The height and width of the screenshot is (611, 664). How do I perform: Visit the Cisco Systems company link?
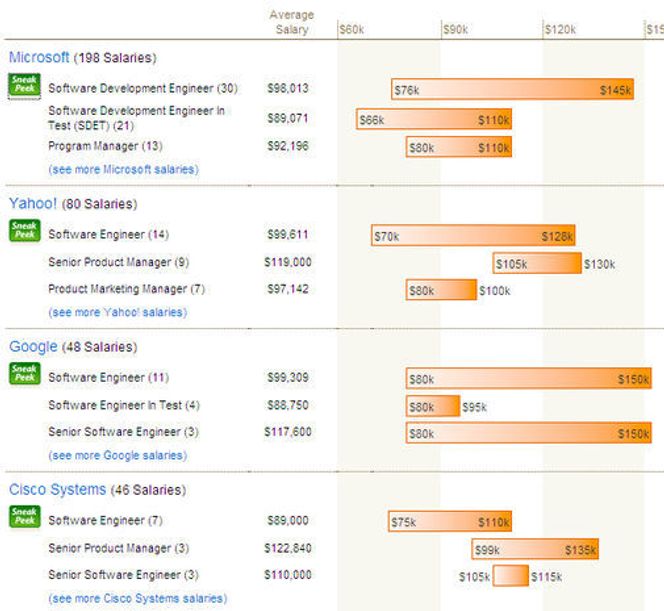58,489
